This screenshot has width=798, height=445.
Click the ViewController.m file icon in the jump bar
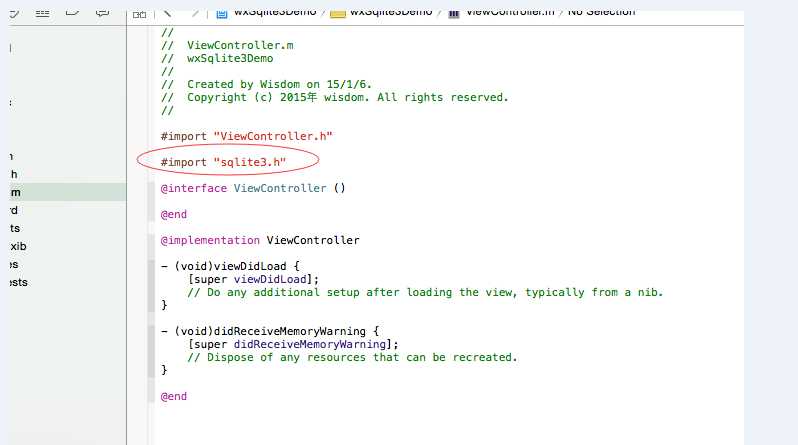(453, 14)
